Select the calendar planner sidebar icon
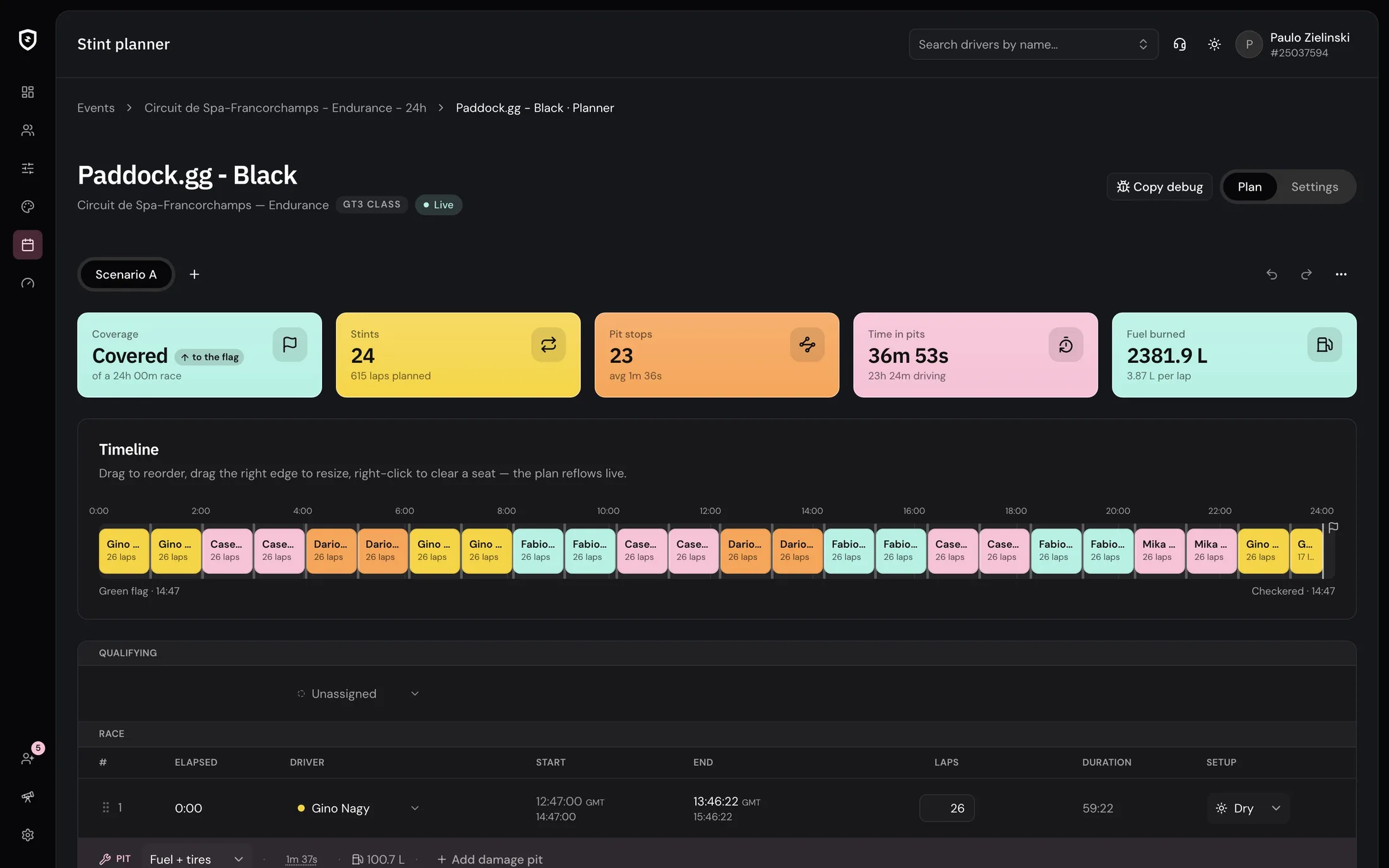 (28, 244)
